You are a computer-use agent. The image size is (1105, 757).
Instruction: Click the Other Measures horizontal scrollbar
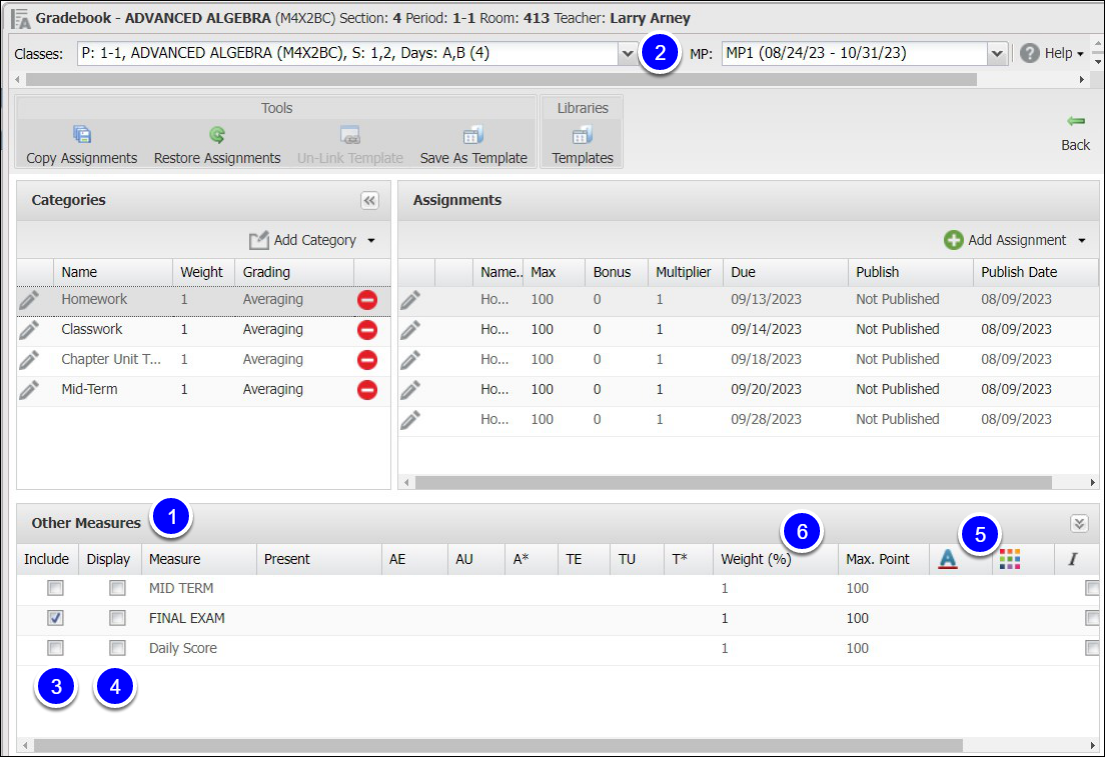(498, 745)
